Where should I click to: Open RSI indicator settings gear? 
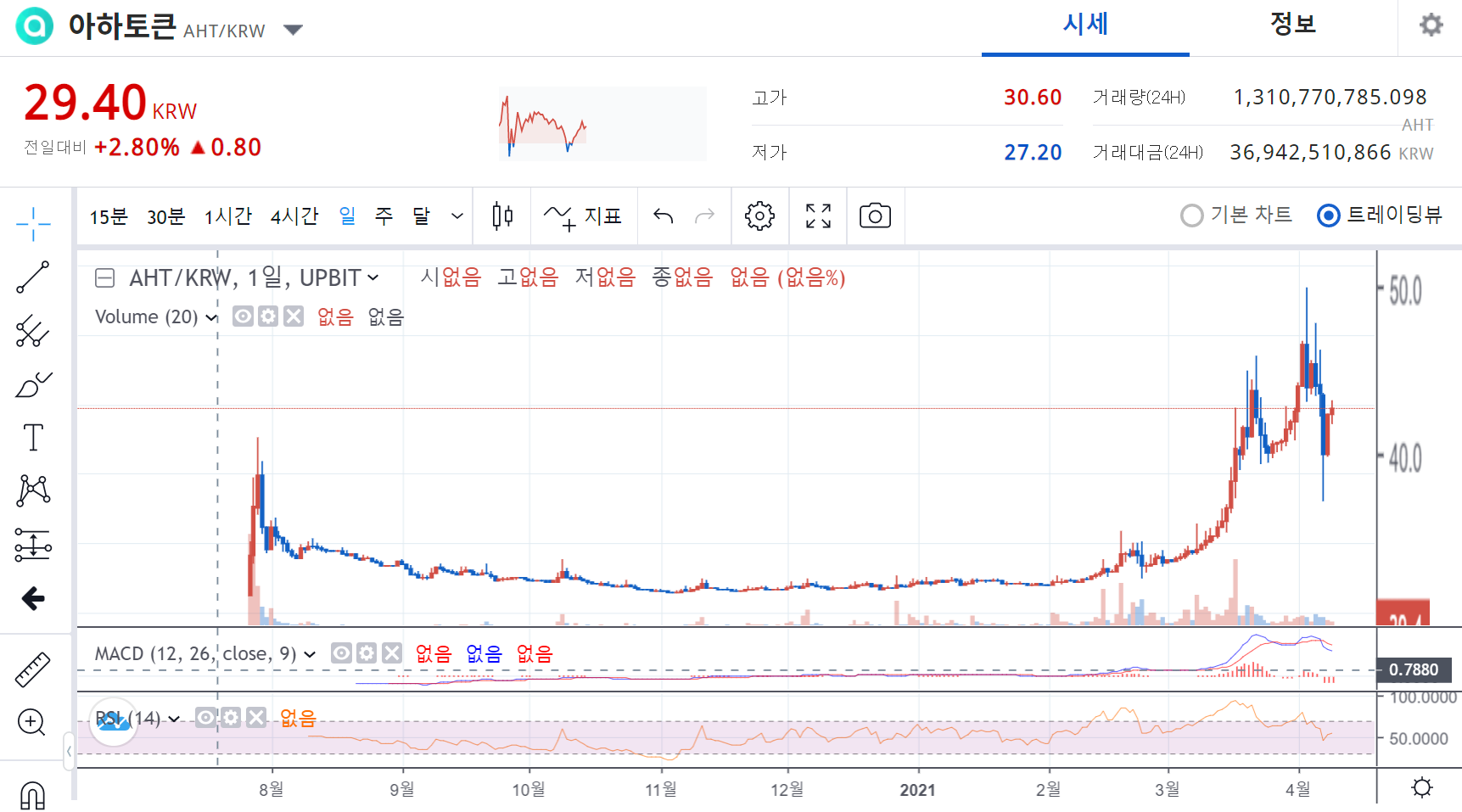tap(231, 718)
